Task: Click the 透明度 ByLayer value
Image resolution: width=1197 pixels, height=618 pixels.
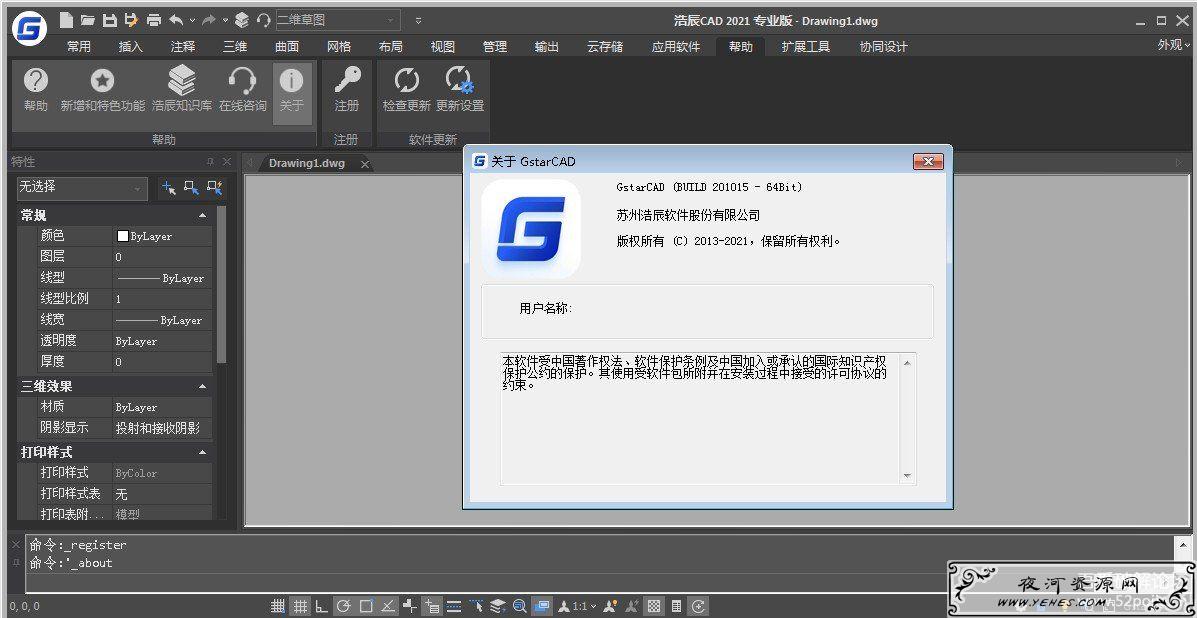Action: point(162,341)
